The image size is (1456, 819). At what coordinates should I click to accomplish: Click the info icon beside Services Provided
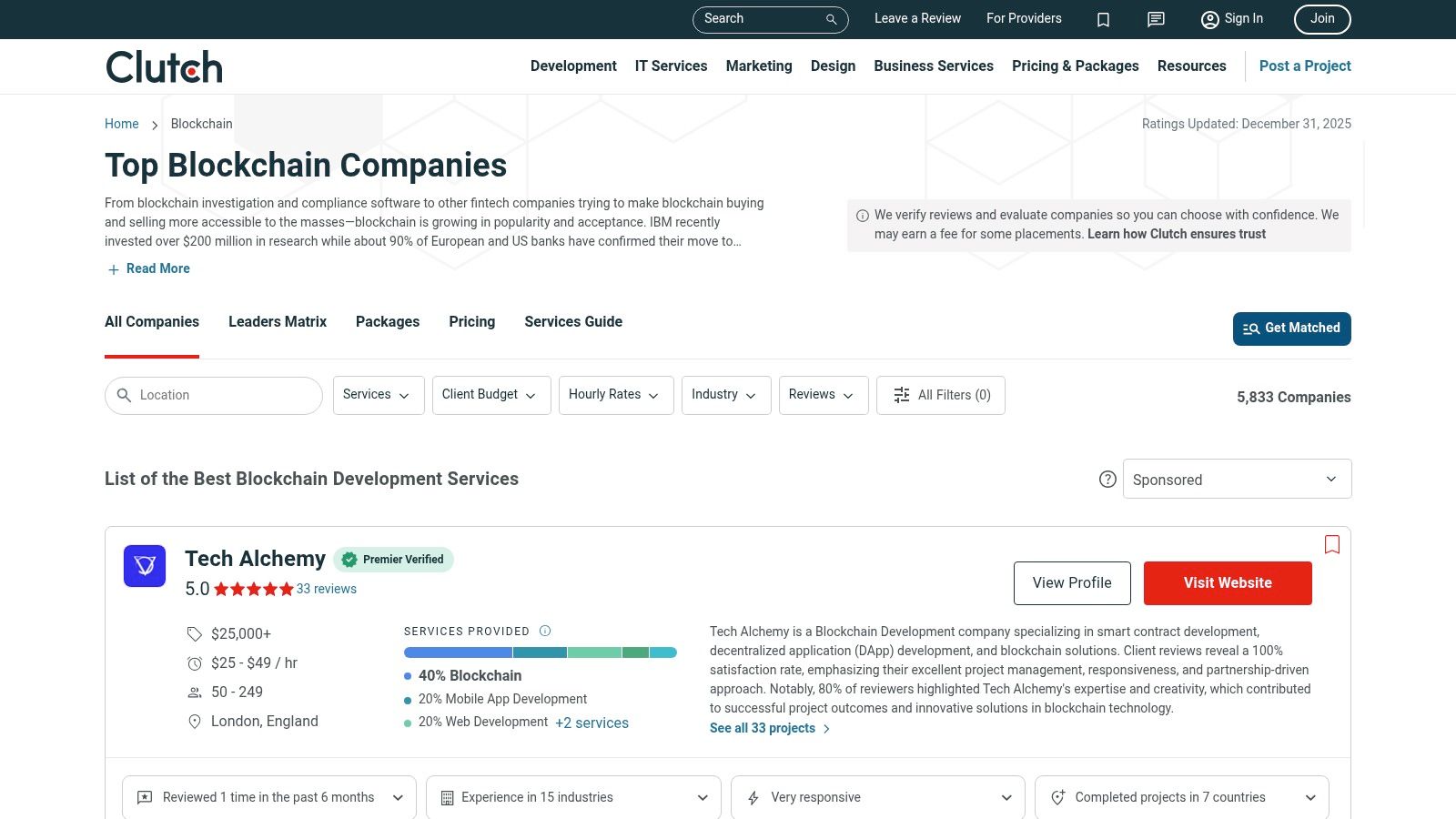tap(545, 631)
